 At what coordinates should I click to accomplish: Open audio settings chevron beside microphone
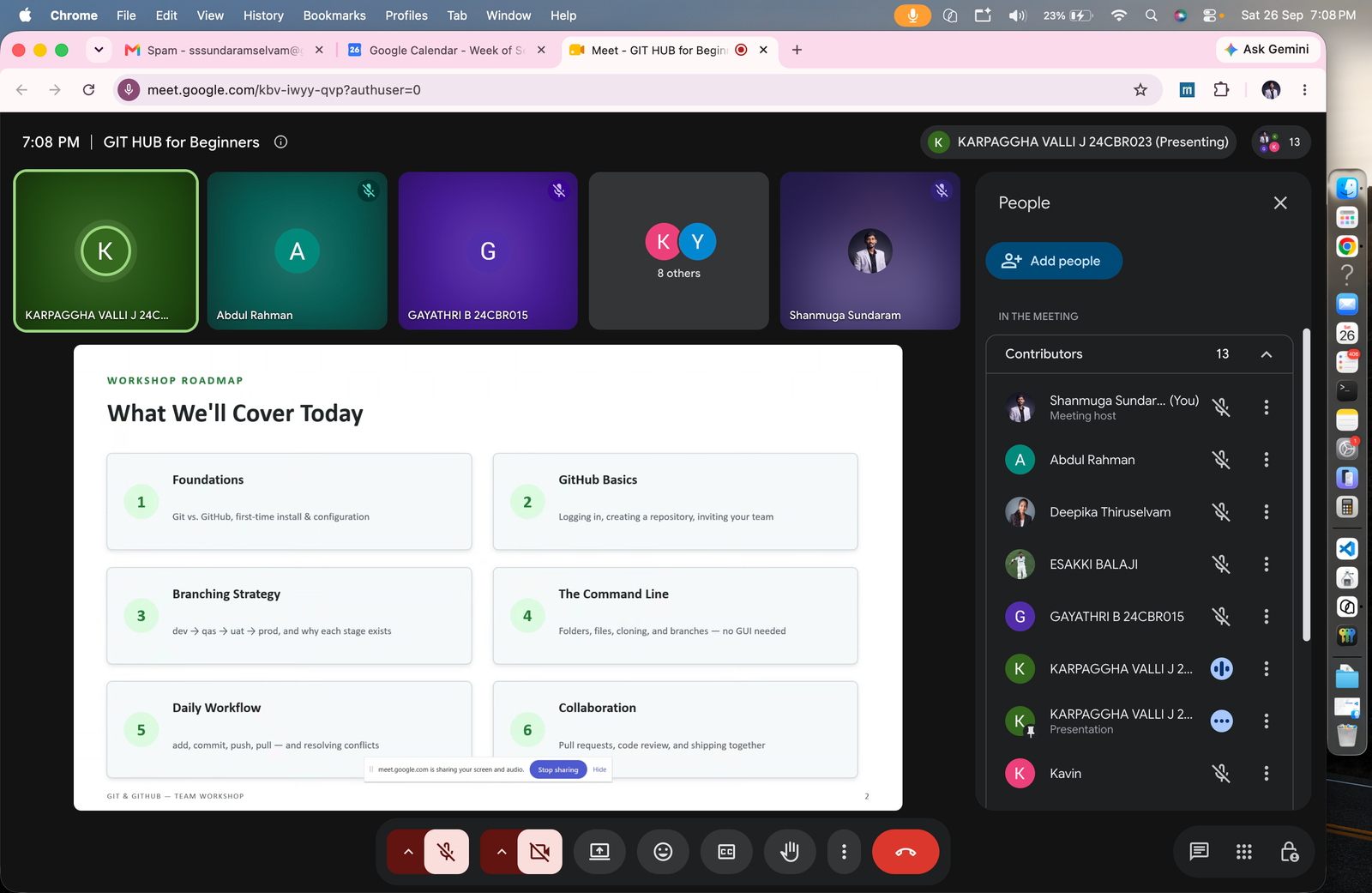click(x=408, y=852)
